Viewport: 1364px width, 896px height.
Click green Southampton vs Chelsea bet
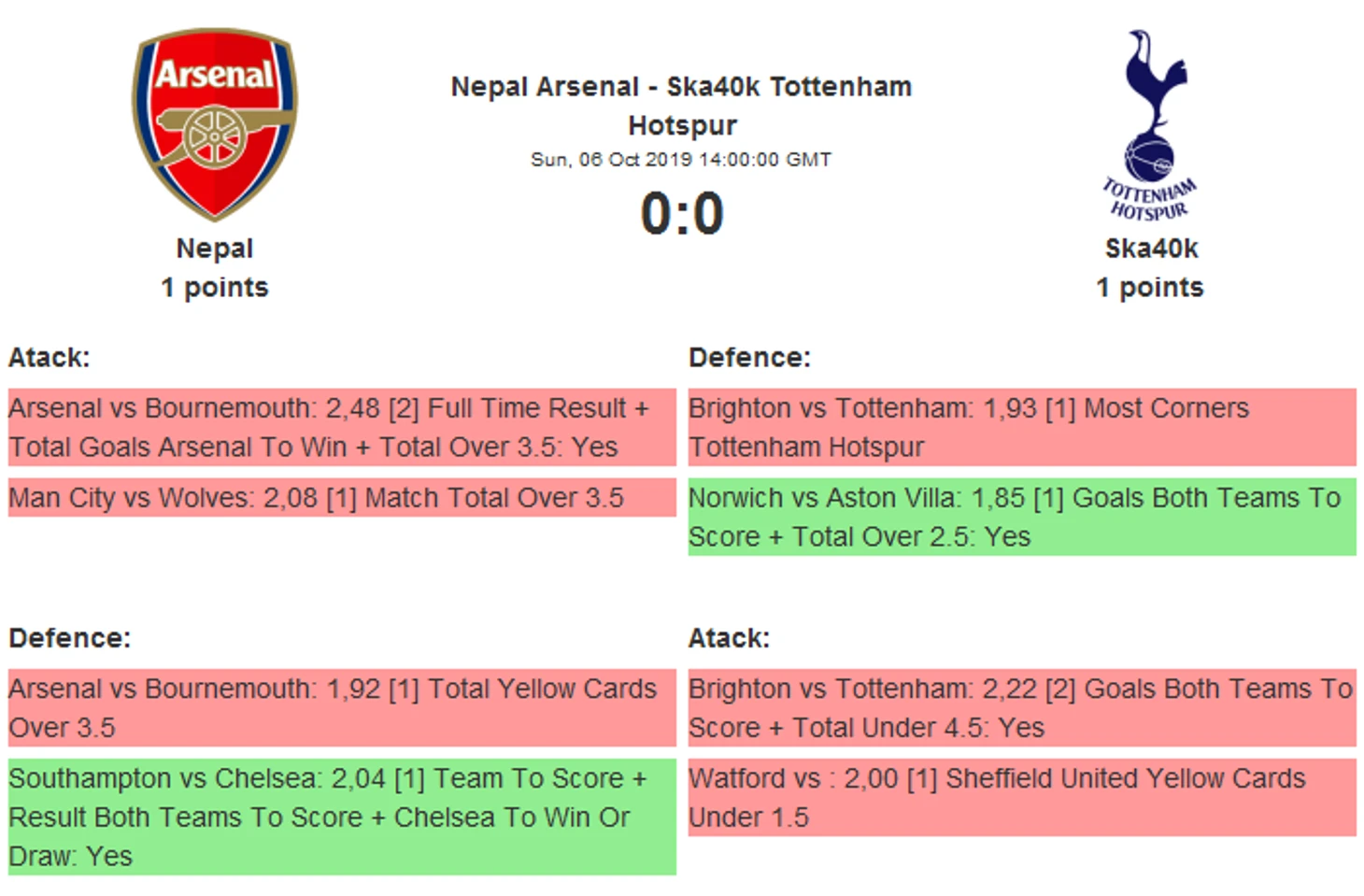click(x=341, y=818)
